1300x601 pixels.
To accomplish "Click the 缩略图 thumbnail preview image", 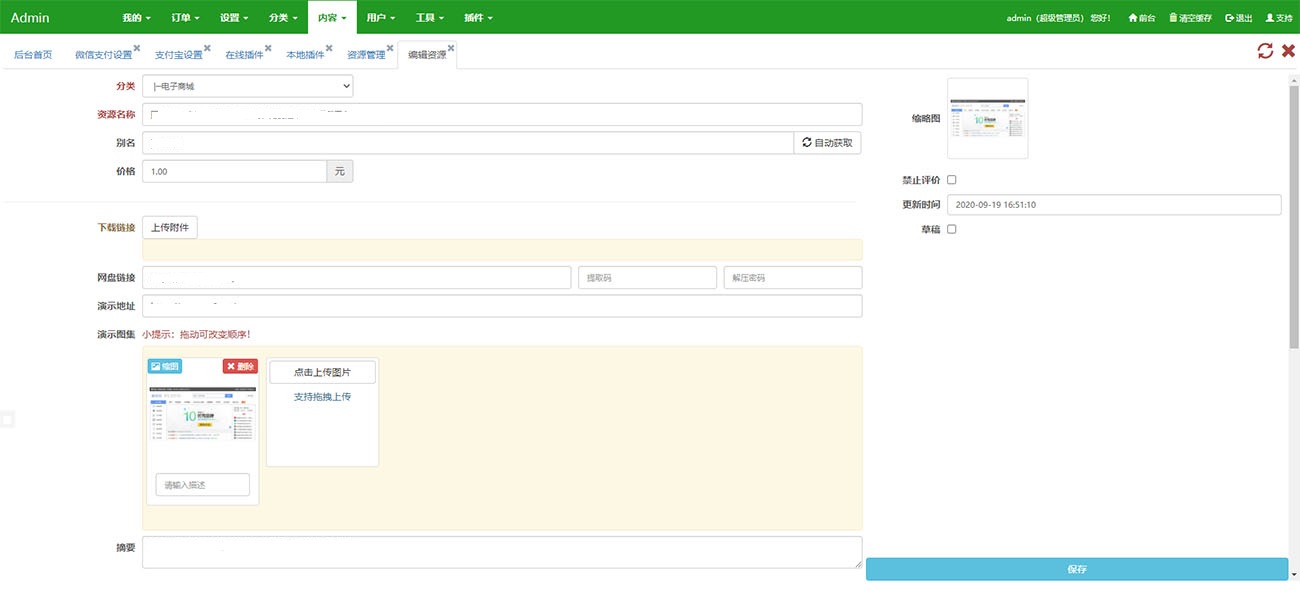I will point(988,118).
